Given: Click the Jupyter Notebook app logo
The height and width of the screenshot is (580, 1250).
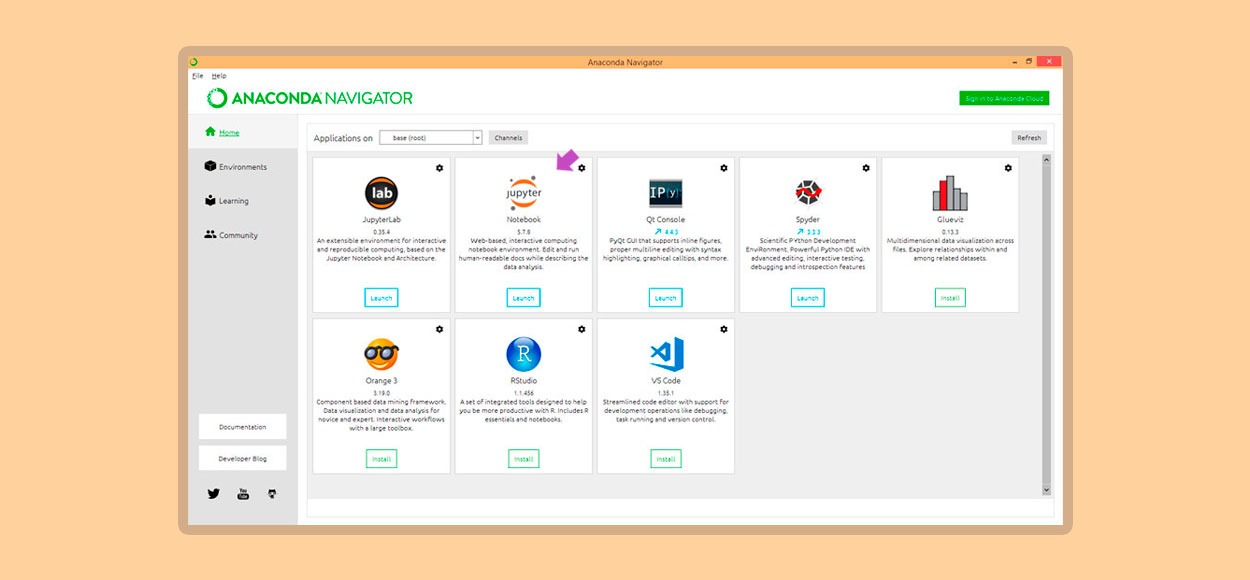Looking at the screenshot, I should click(524, 192).
